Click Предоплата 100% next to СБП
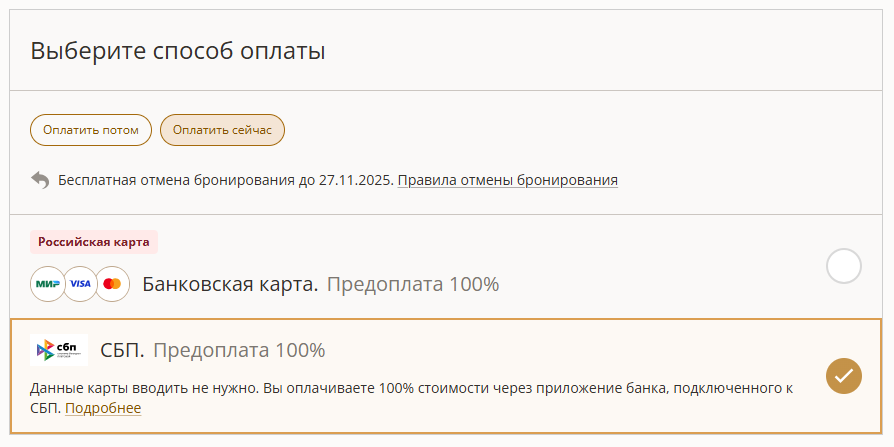Image resolution: width=894 pixels, height=447 pixels. tap(239, 350)
